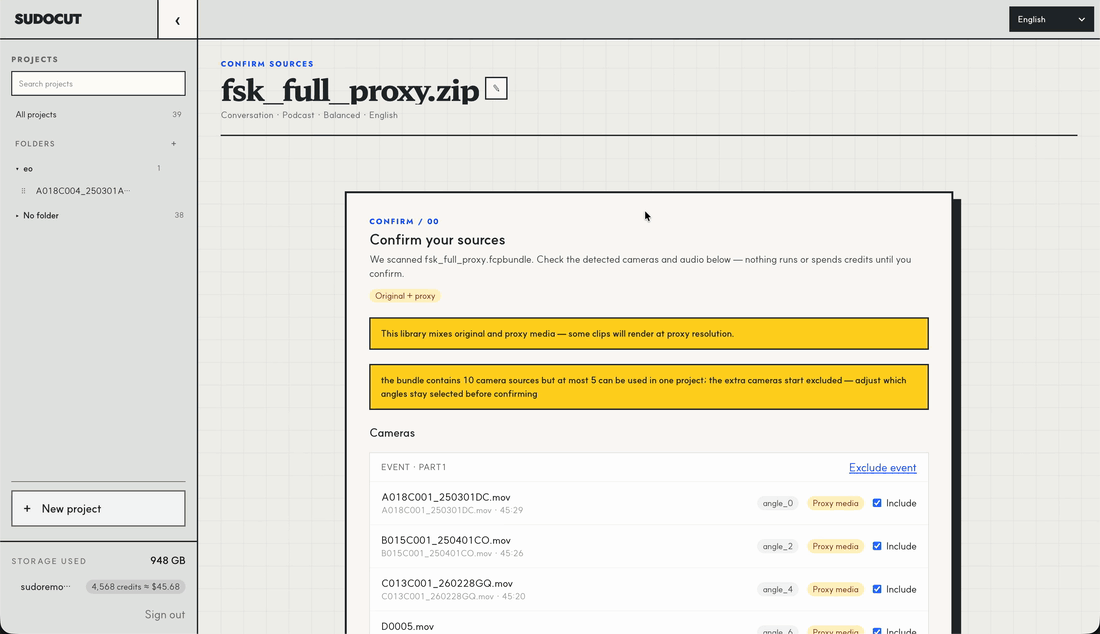Image resolution: width=1100 pixels, height=634 pixels.
Task: Collapse the sidebar with the chevron button
Action: (177, 20)
